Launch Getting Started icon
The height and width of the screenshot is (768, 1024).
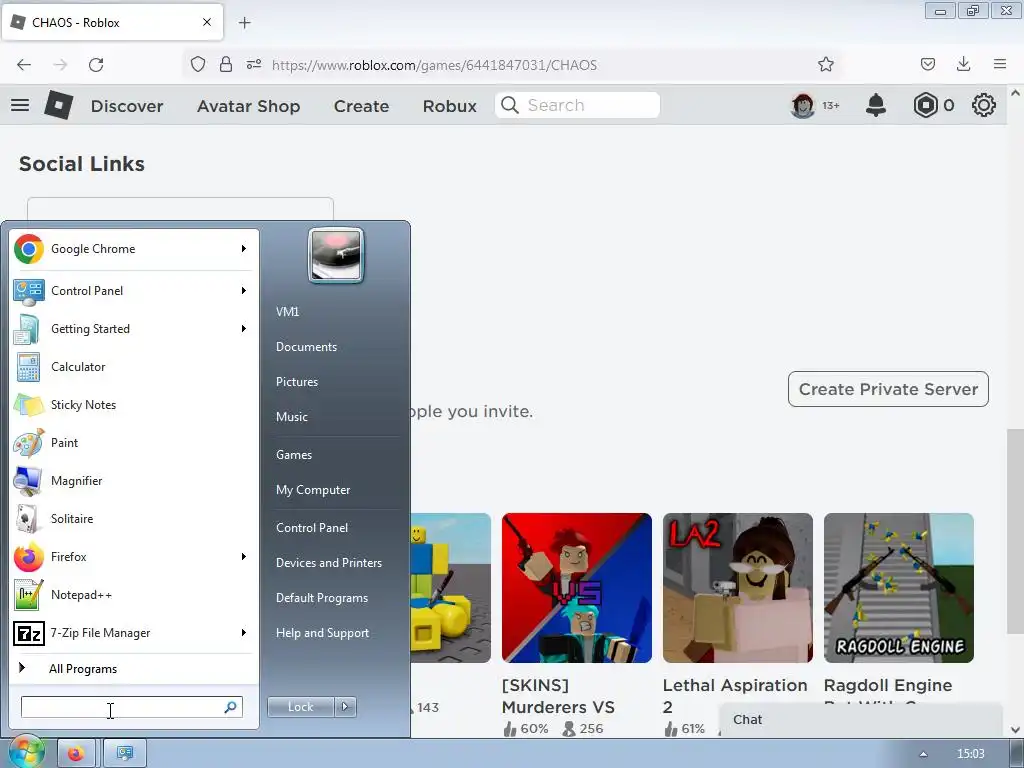point(28,329)
